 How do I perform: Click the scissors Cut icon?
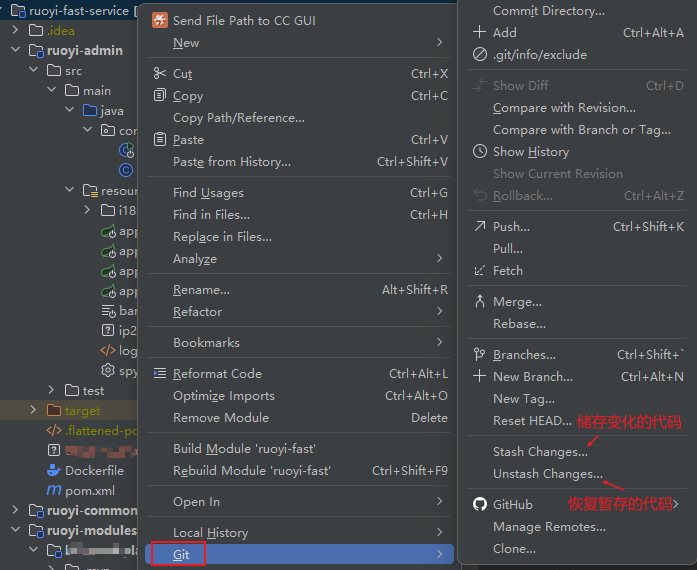pyautogui.click(x=160, y=73)
